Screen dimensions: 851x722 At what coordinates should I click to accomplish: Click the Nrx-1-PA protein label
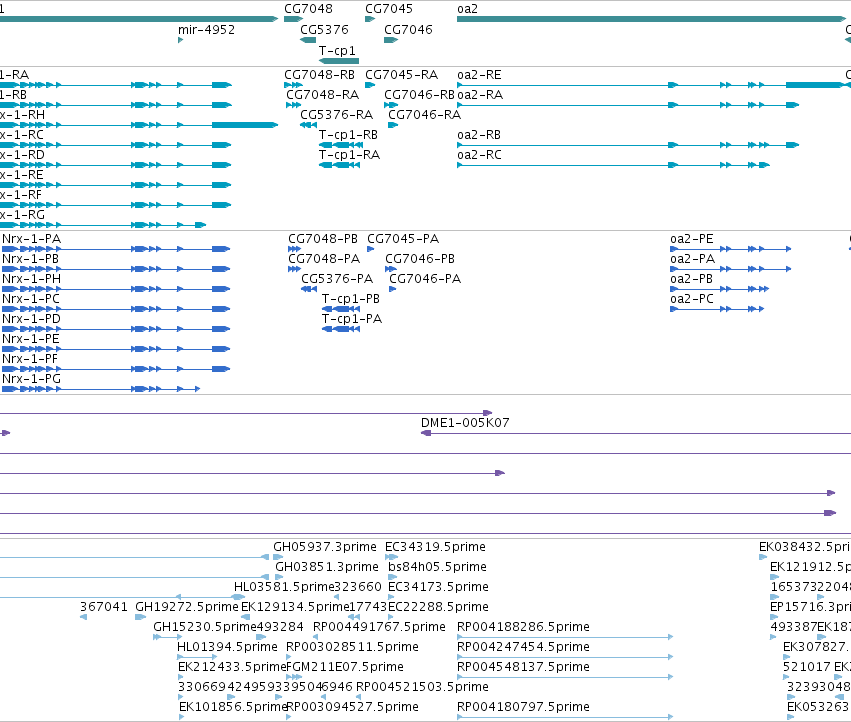pyautogui.click(x=31, y=239)
